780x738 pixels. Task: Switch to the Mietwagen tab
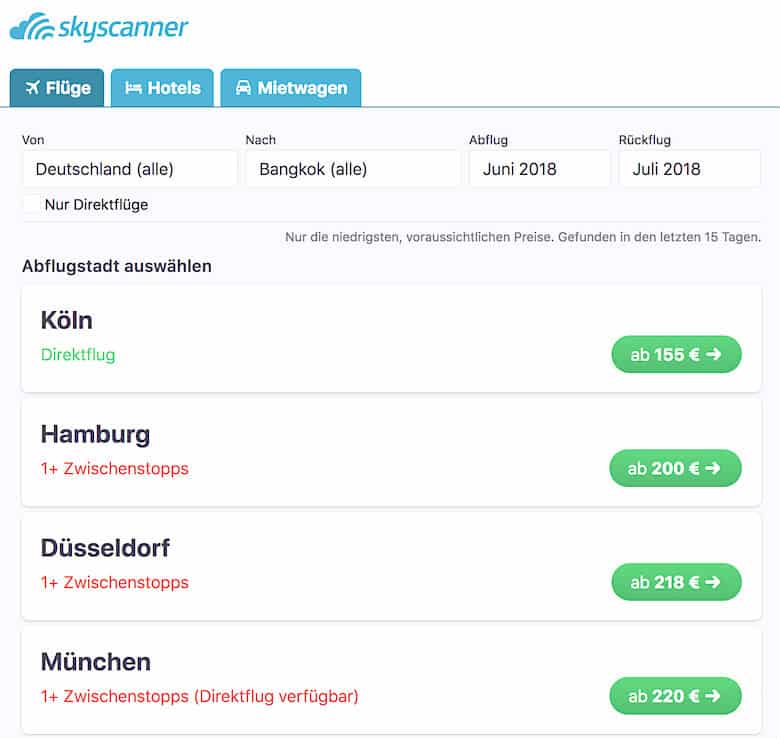[x=291, y=88]
